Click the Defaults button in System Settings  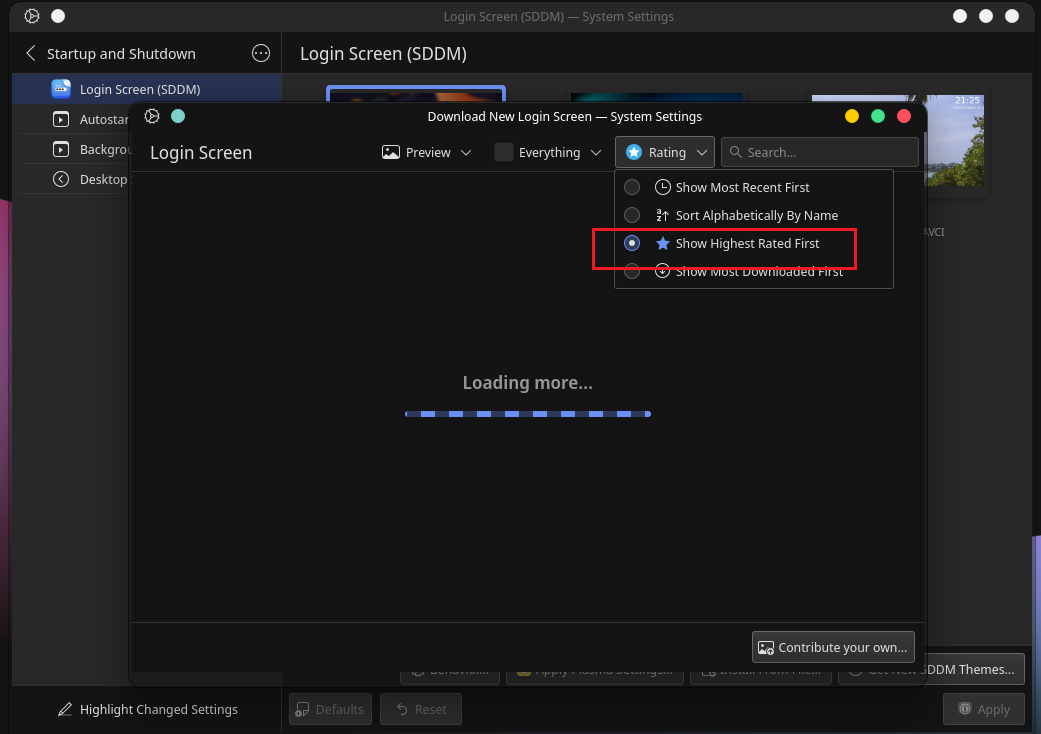tap(330, 709)
